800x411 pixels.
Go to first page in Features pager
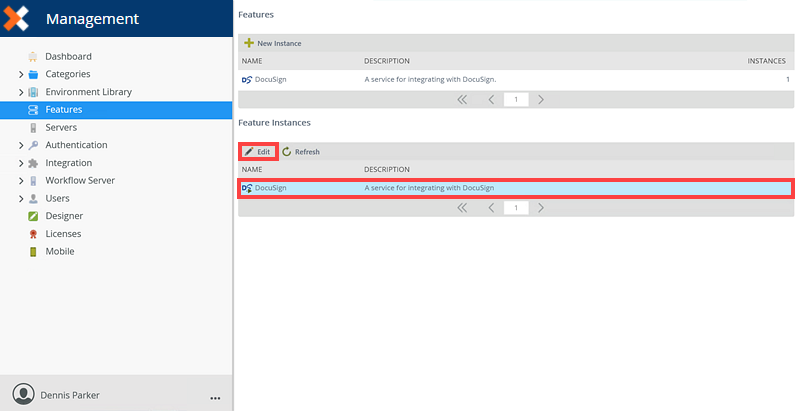[x=462, y=99]
